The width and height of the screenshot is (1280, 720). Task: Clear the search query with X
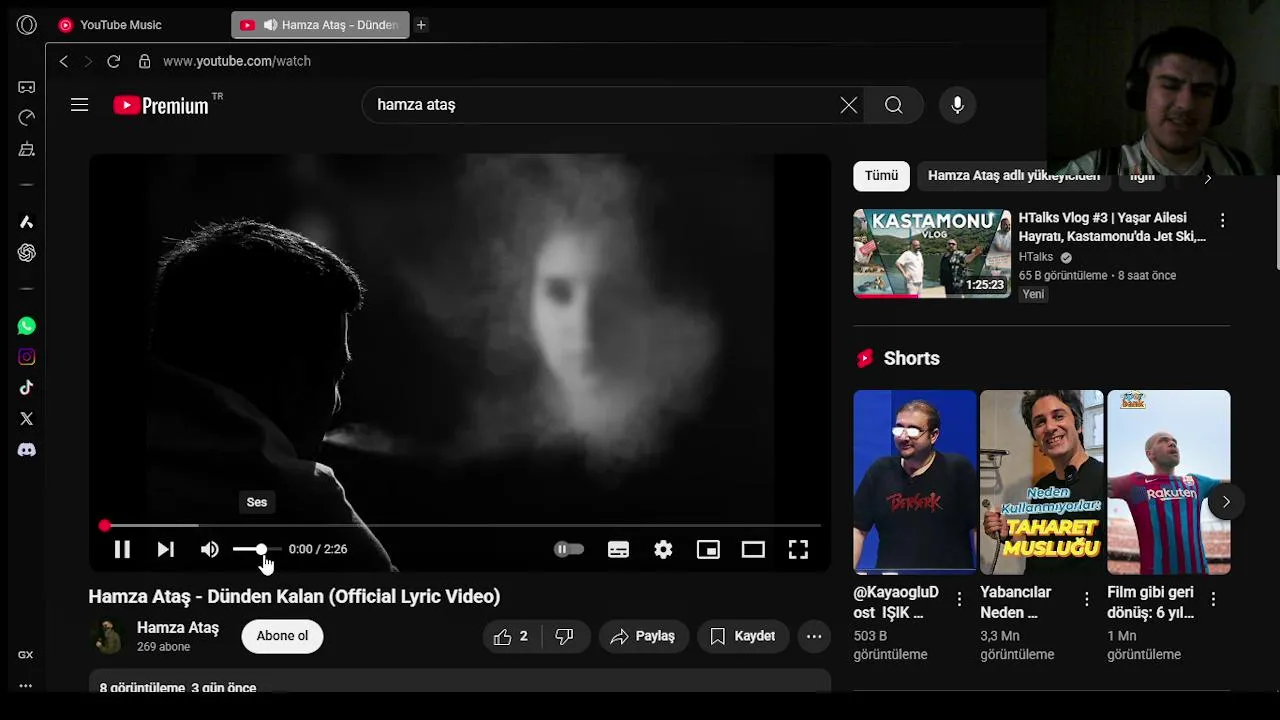point(849,105)
